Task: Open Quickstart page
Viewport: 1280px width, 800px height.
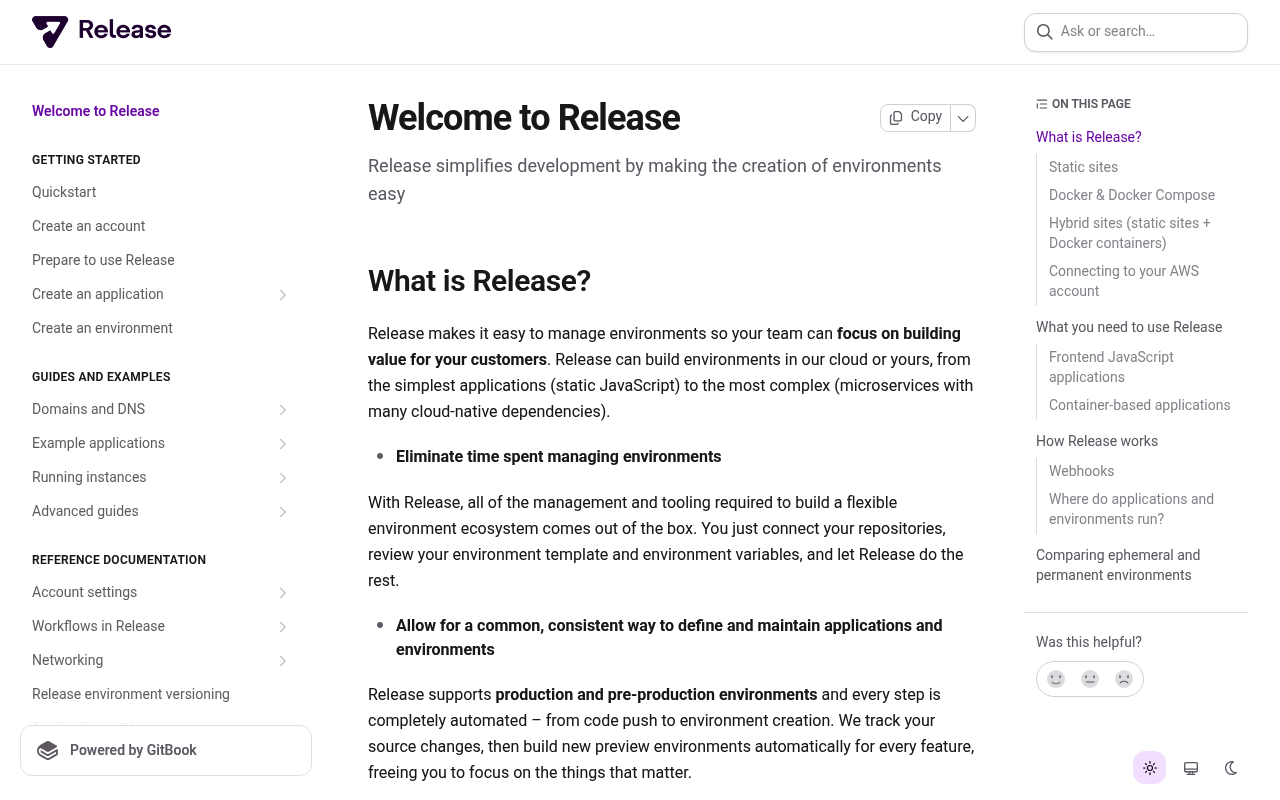Action: [64, 192]
